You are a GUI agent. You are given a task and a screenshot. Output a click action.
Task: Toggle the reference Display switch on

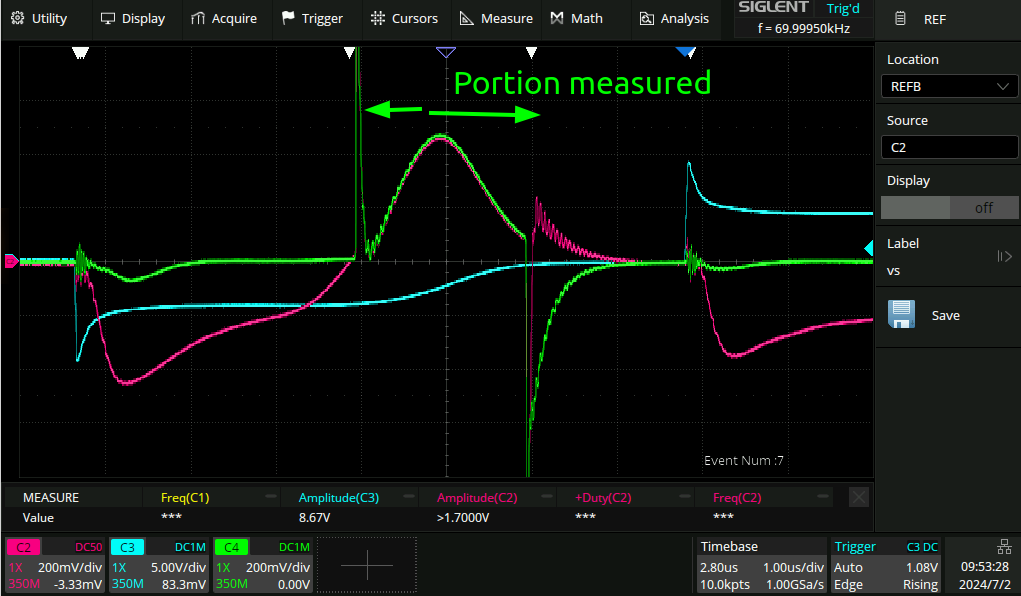948,208
